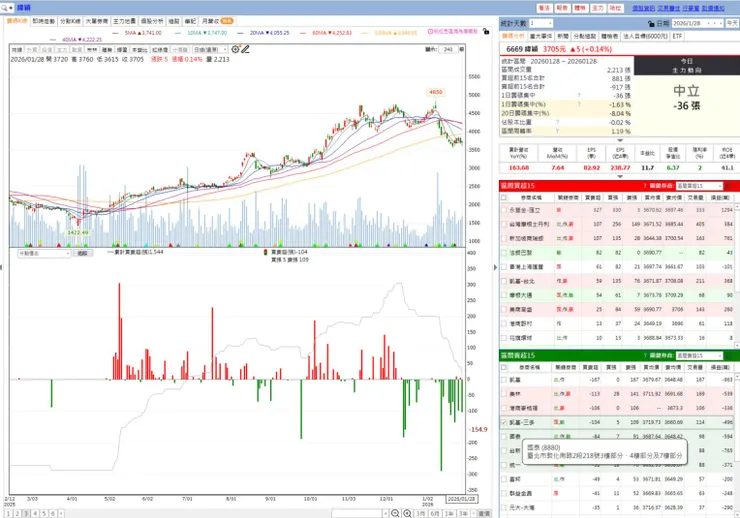Click down arrow of buy-table scrollbar
Image resolution: width=740 pixels, height=518 pixels.
tap(737, 346)
